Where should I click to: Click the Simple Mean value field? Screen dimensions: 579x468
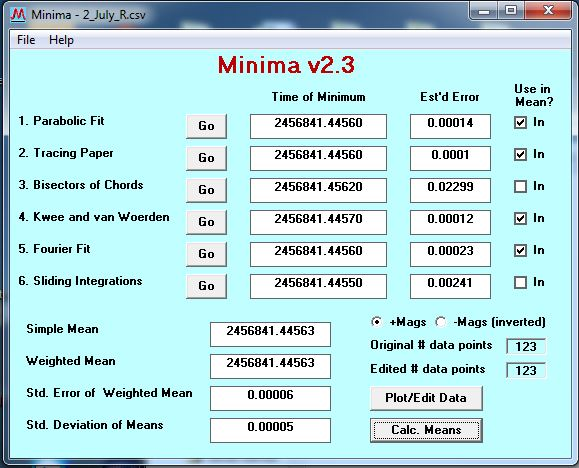[270, 334]
